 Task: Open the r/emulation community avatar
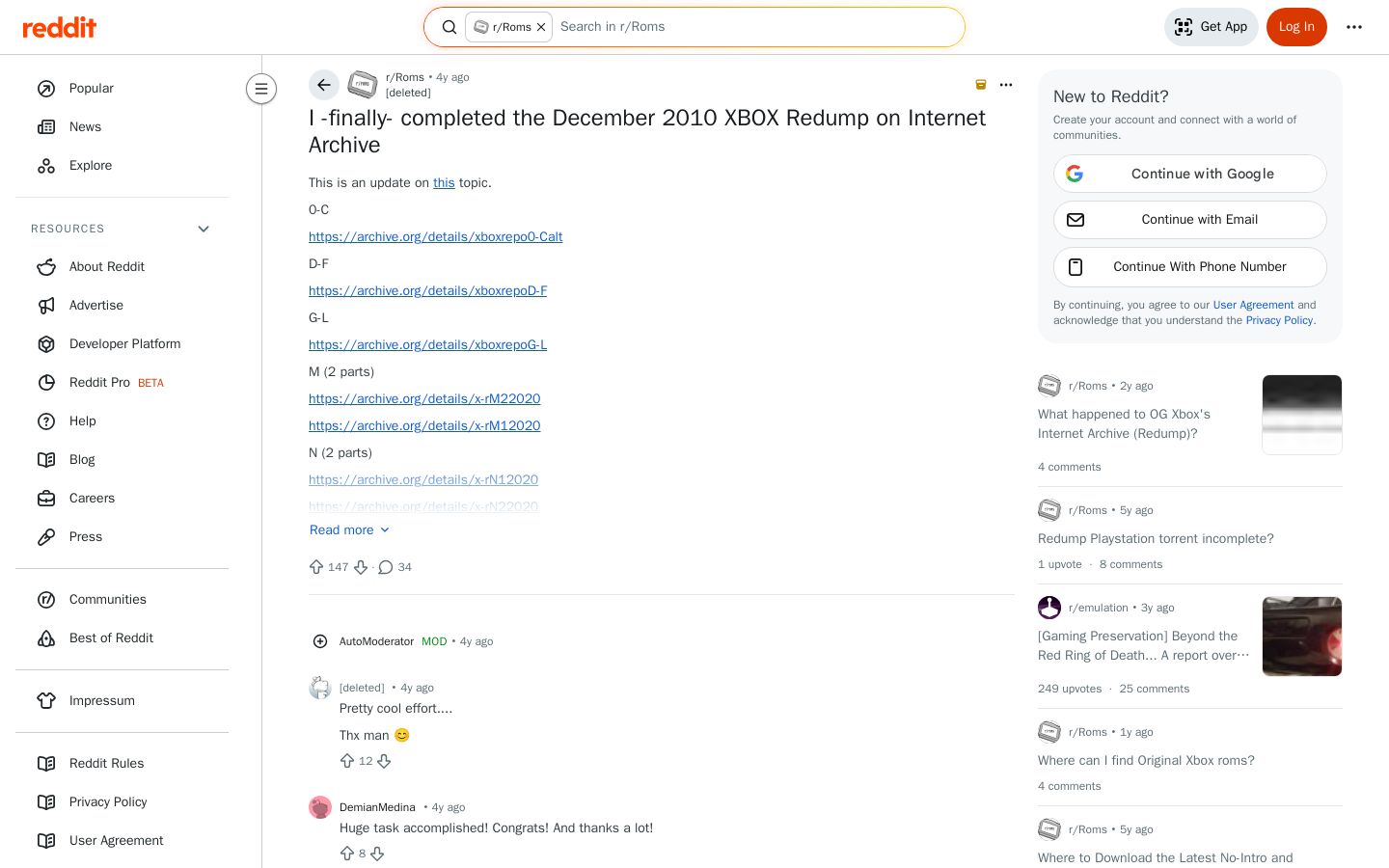pos(1049,608)
